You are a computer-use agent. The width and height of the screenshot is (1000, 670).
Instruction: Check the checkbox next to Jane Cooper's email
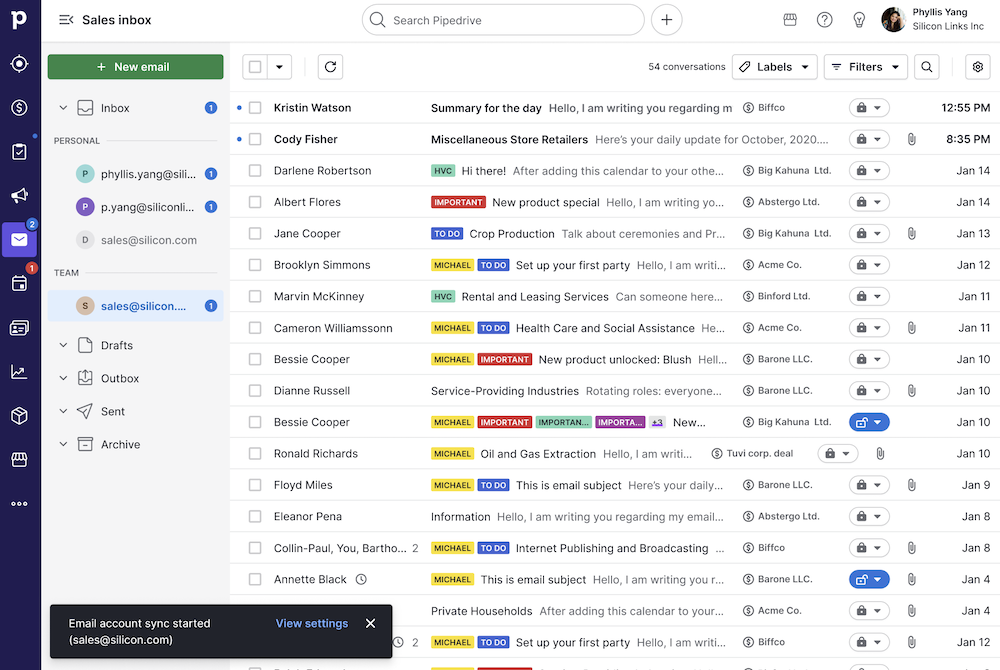255,233
